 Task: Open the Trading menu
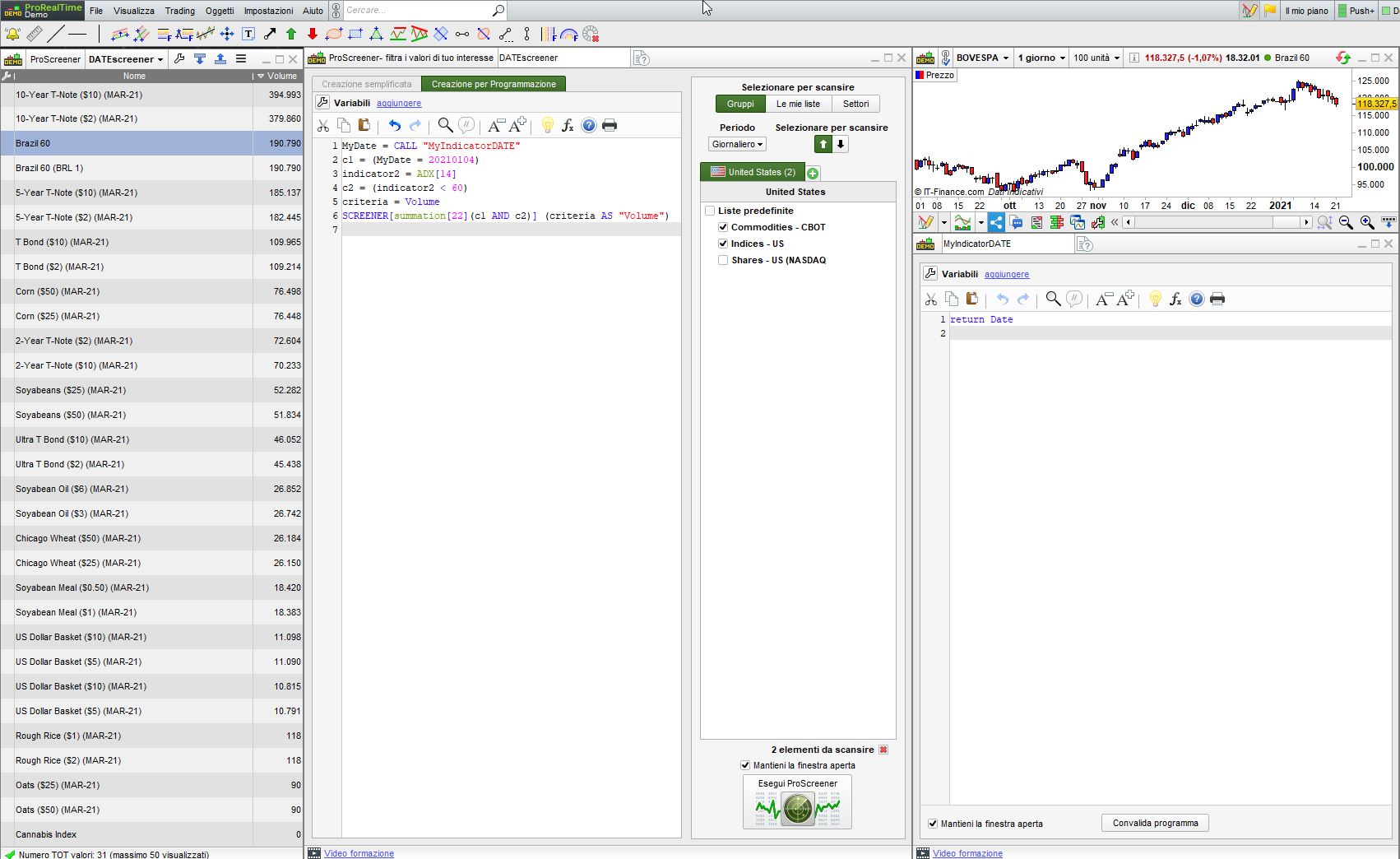tap(179, 11)
